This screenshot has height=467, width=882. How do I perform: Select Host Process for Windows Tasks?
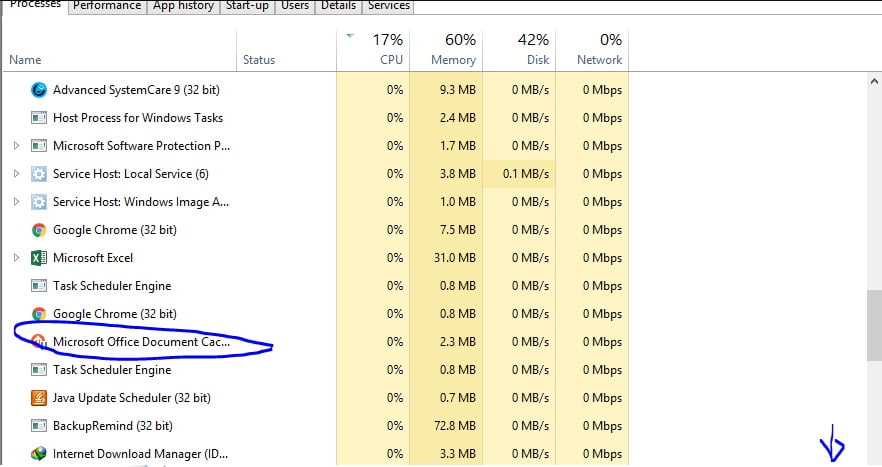[x=138, y=118]
